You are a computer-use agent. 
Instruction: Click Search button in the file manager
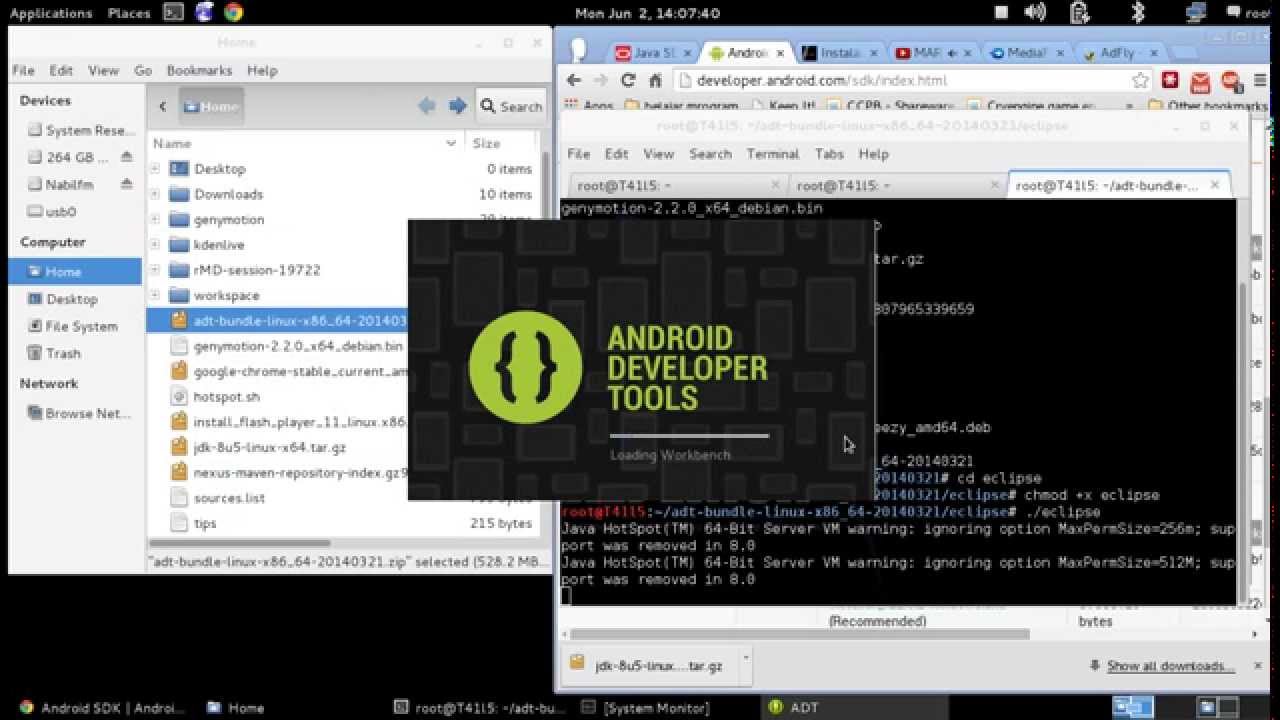(510, 107)
